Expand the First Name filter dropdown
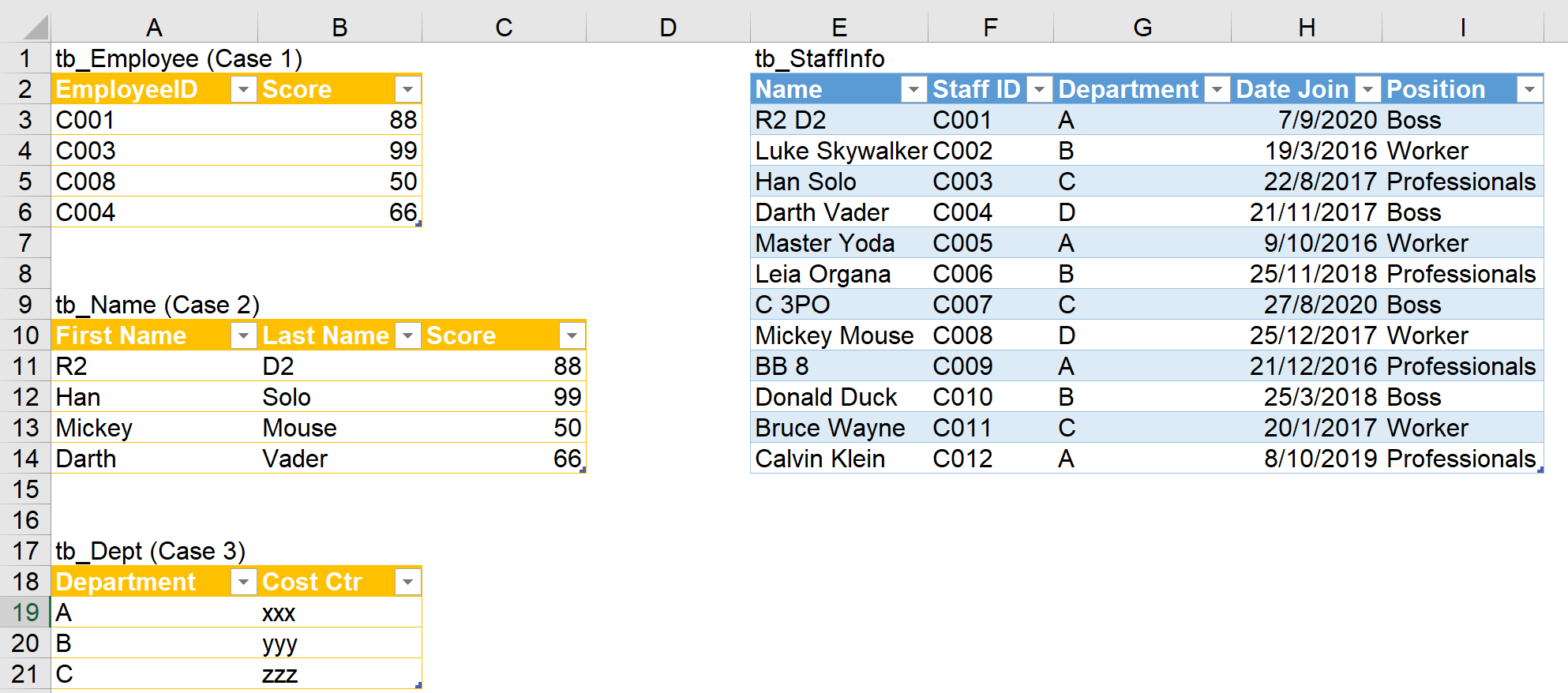1568x693 pixels. click(243, 336)
